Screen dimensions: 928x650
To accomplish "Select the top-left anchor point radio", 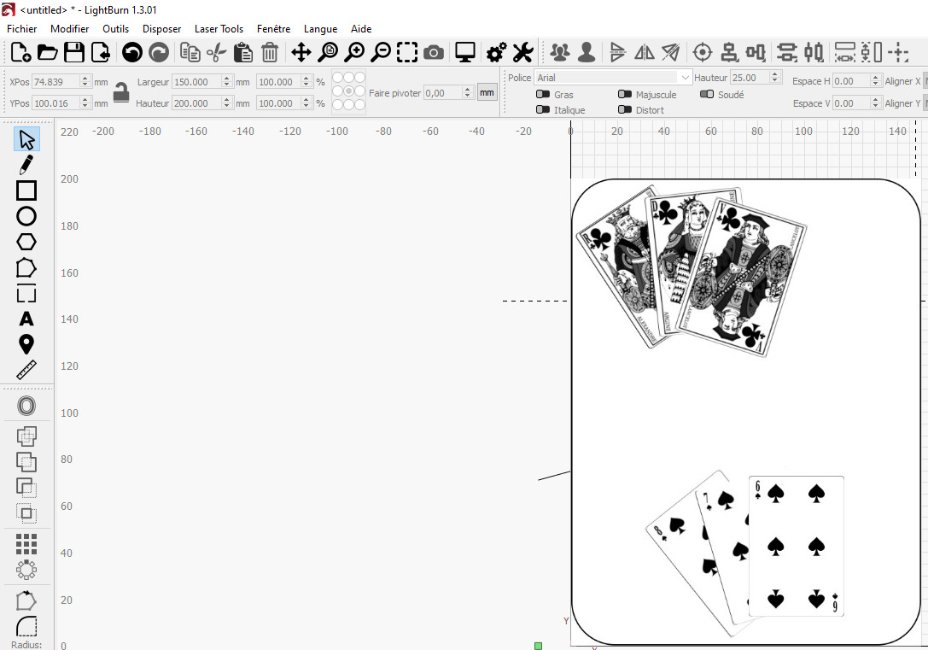I will [338, 78].
